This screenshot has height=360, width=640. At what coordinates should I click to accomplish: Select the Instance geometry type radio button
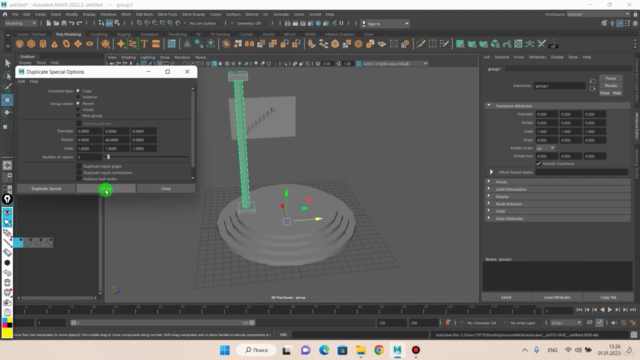tap(78, 97)
